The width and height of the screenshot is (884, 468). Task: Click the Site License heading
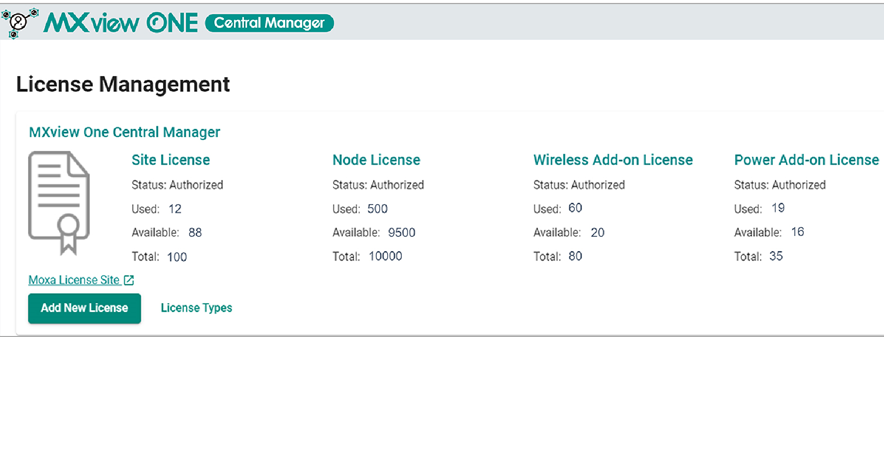(x=171, y=160)
